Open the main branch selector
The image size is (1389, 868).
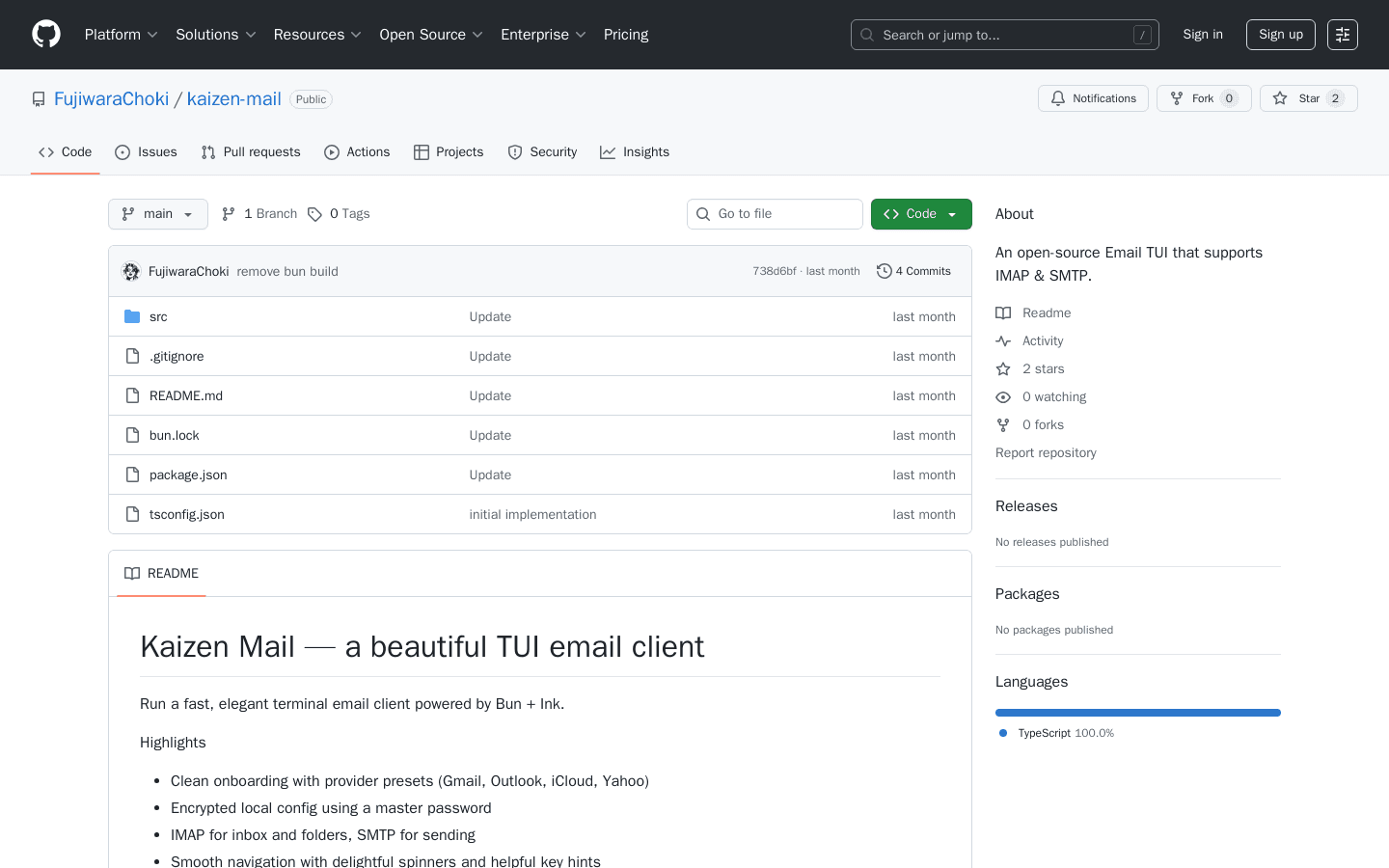coord(157,213)
